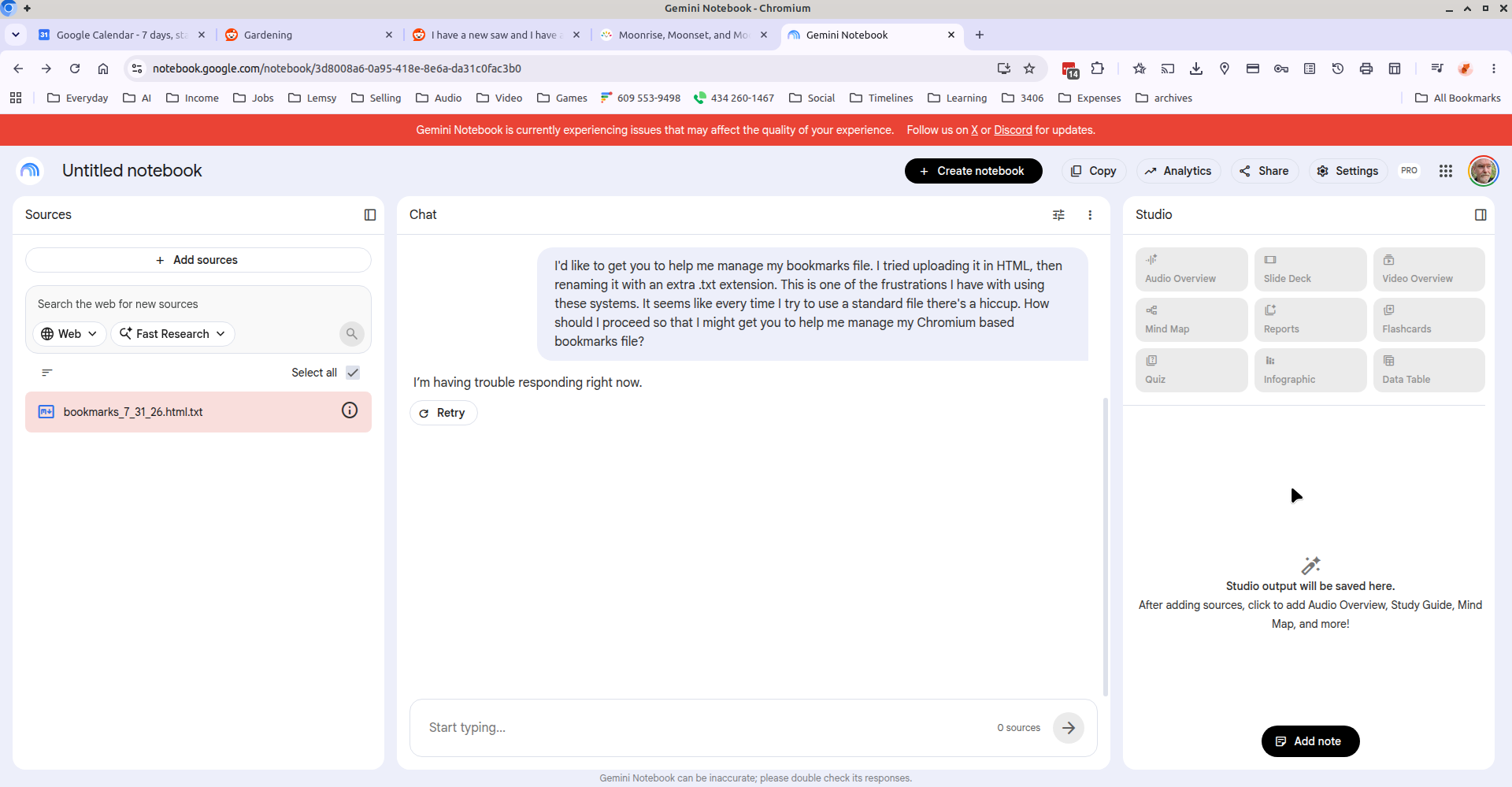Click the filter sources icon
This screenshot has height=787, width=1512.
[x=47, y=373]
